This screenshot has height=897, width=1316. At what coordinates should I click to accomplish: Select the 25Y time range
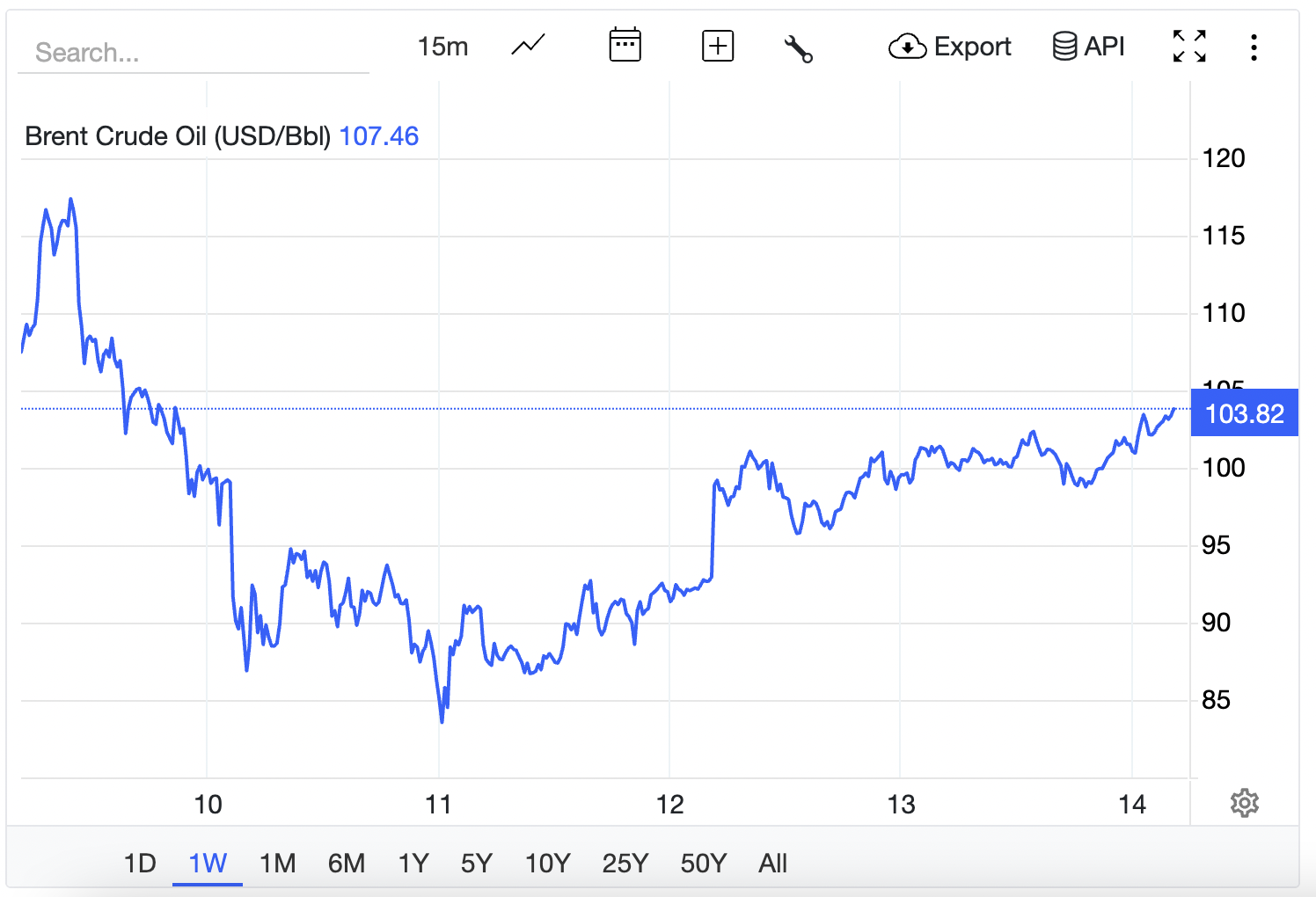point(625,863)
